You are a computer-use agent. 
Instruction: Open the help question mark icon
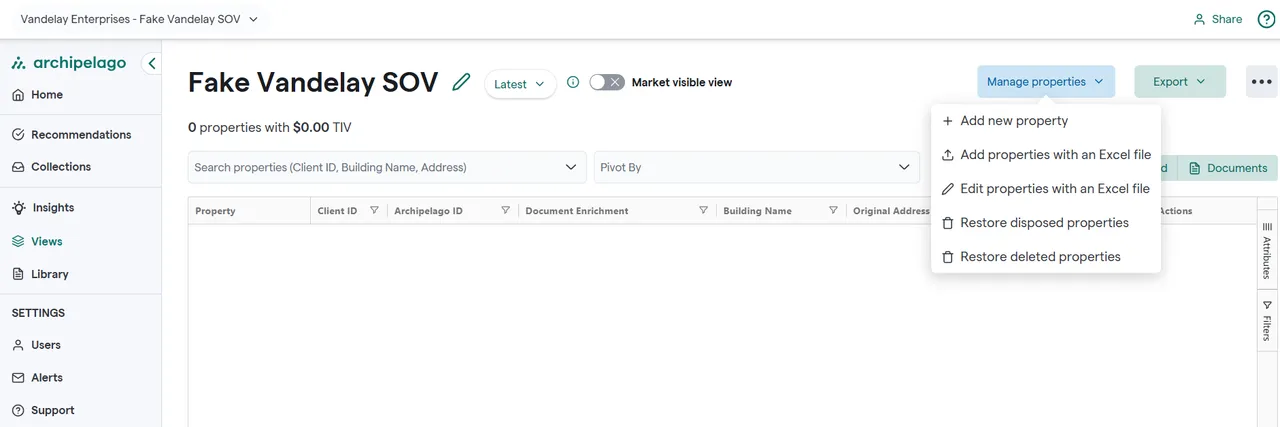click(x=1266, y=19)
